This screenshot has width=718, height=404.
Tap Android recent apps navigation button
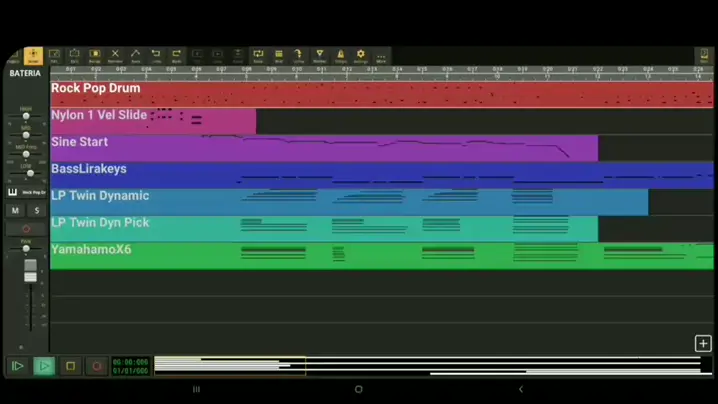pos(196,389)
